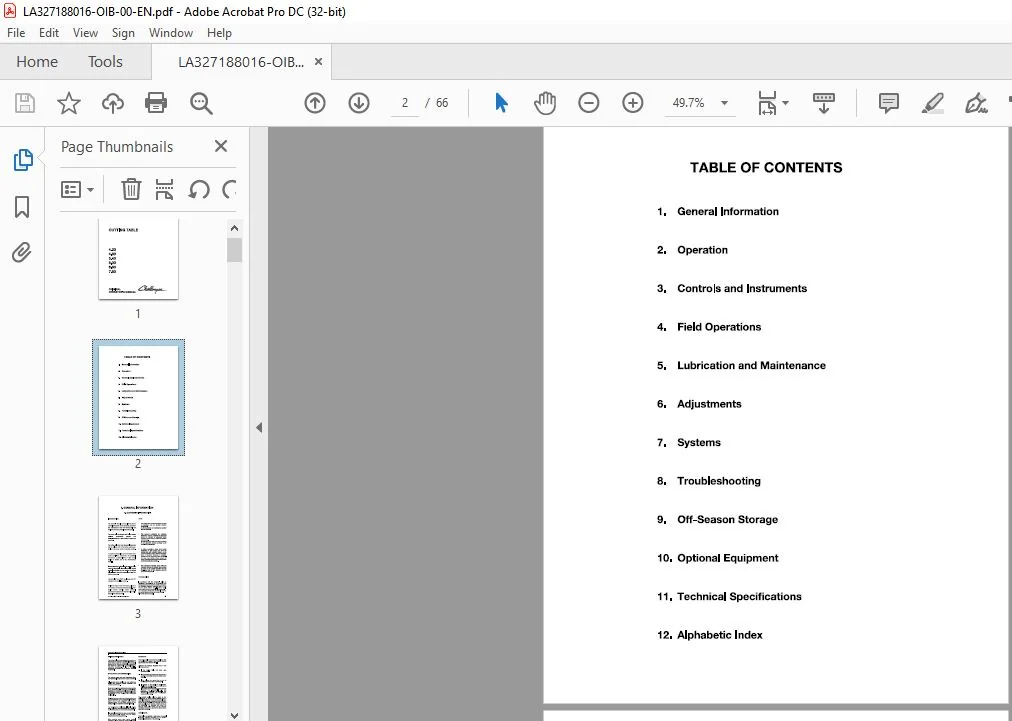Screen dimensions: 1012x721
Task: Activate the Hand pan tool
Action: (545, 103)
